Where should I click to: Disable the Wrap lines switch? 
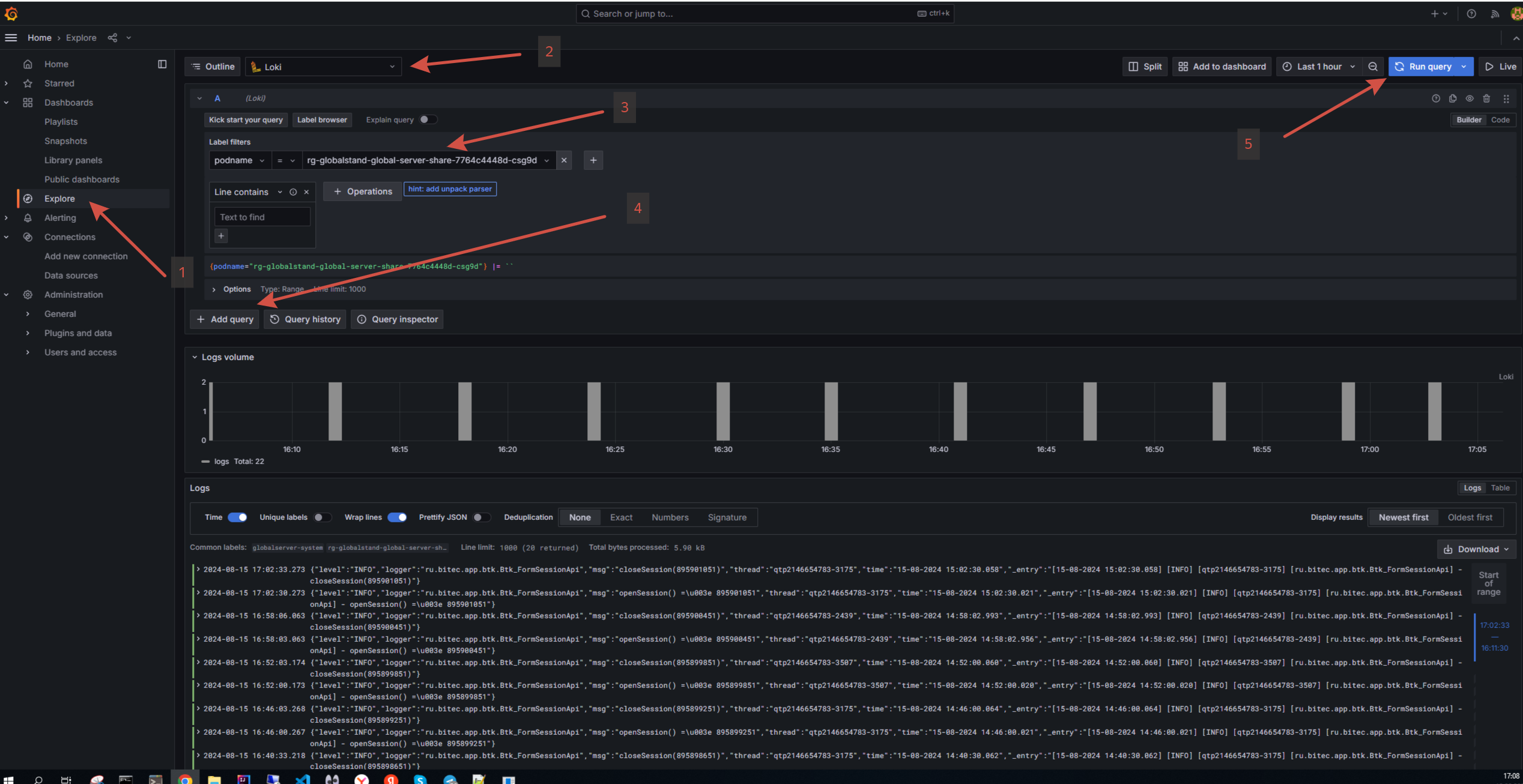(x=397, y=517)
